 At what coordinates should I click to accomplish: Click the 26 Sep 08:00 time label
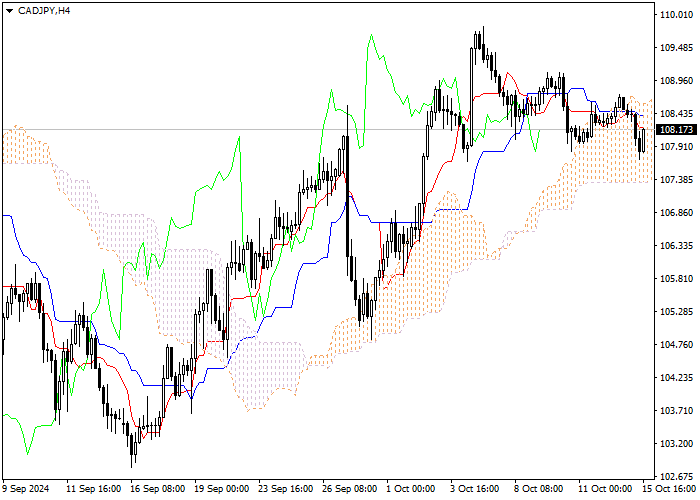pos(350,489)
